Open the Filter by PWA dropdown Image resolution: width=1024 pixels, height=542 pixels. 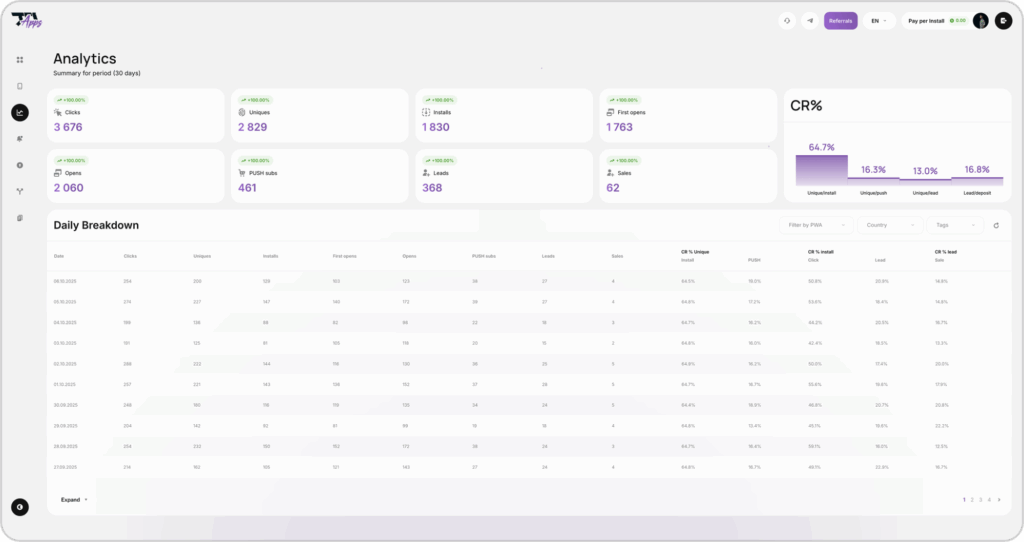click(816, 226)
